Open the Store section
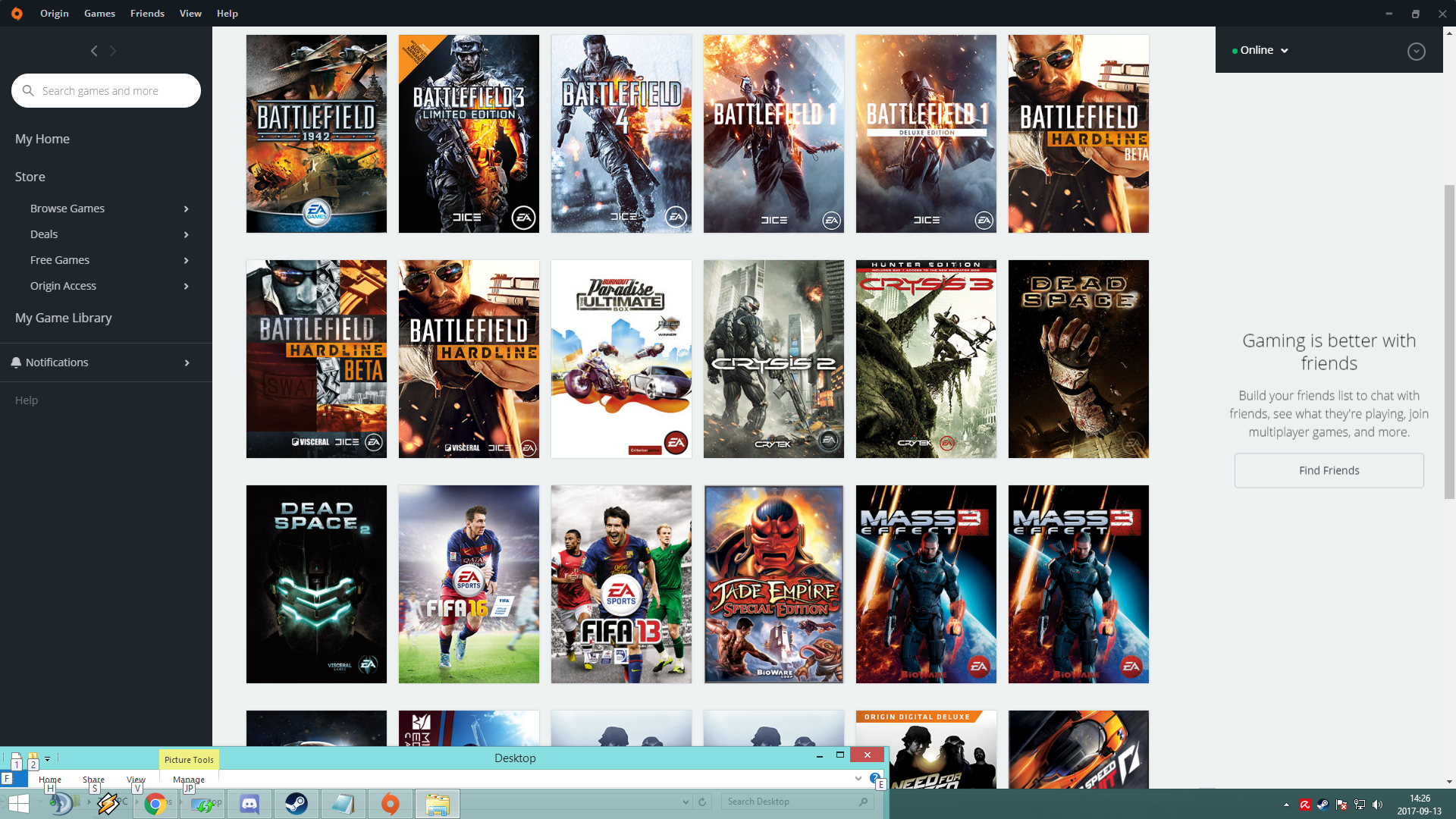Viewport: 1456px width, 819px height. 30,177
